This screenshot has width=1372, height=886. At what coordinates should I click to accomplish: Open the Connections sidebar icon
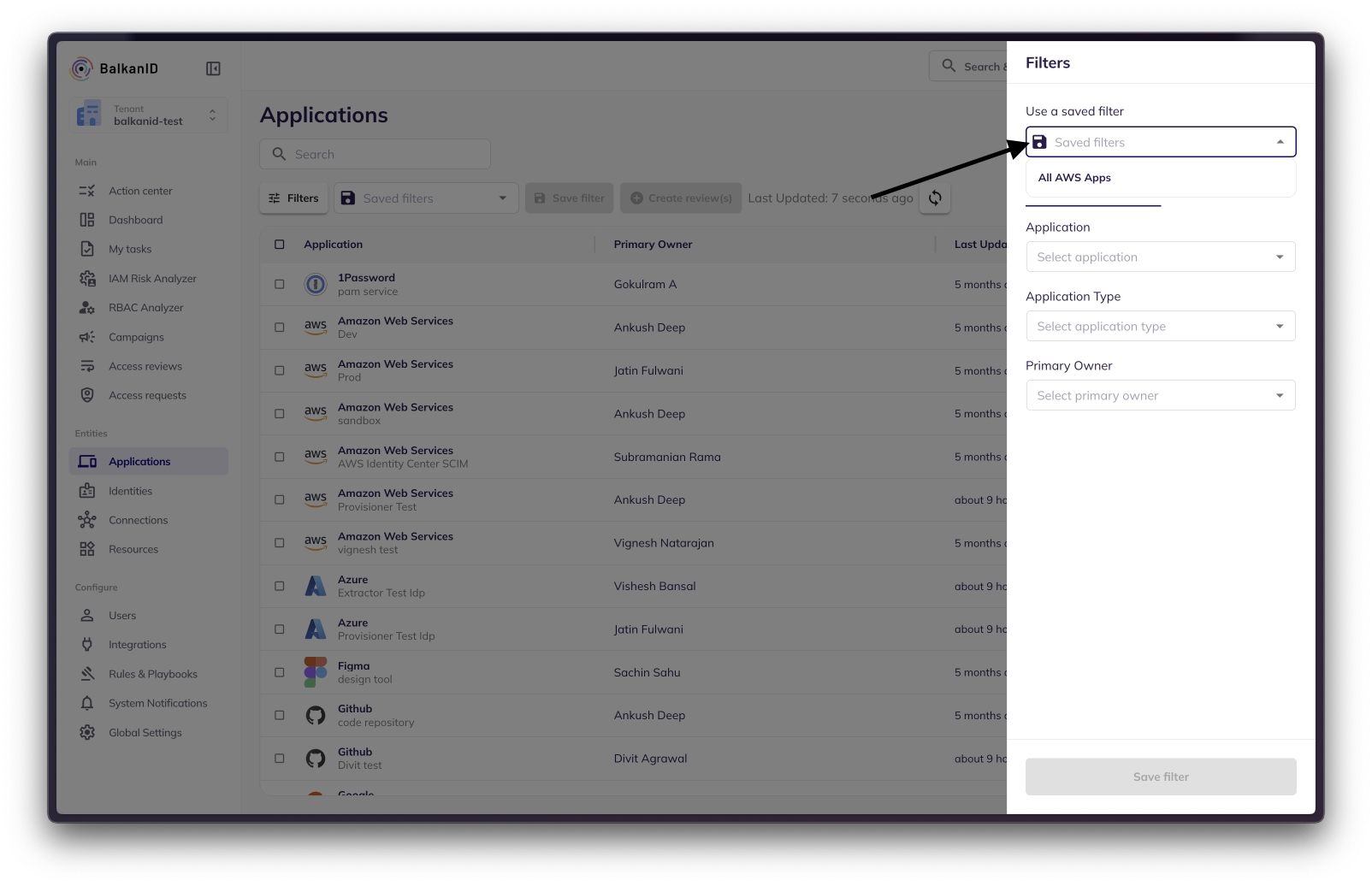point(87,520)
